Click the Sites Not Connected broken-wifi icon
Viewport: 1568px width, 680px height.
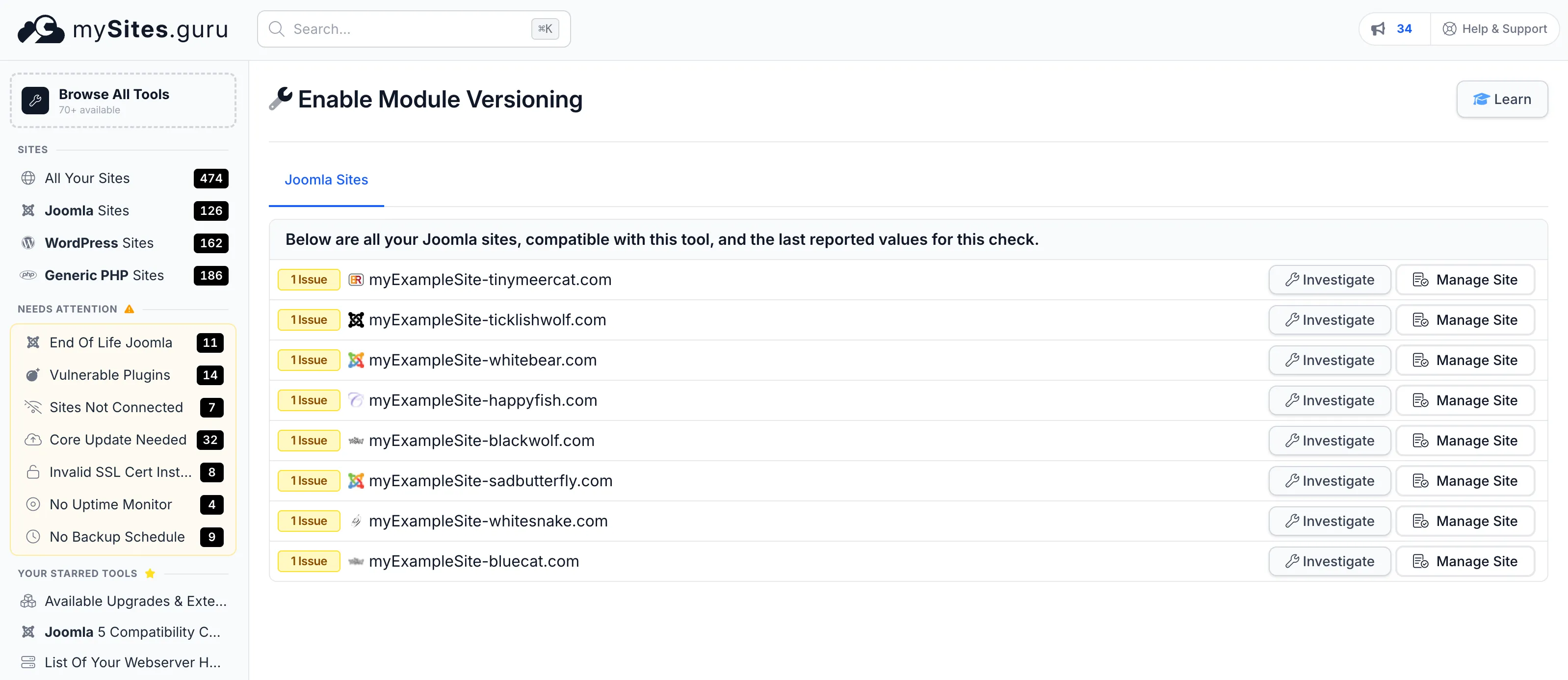click(33, 407)
